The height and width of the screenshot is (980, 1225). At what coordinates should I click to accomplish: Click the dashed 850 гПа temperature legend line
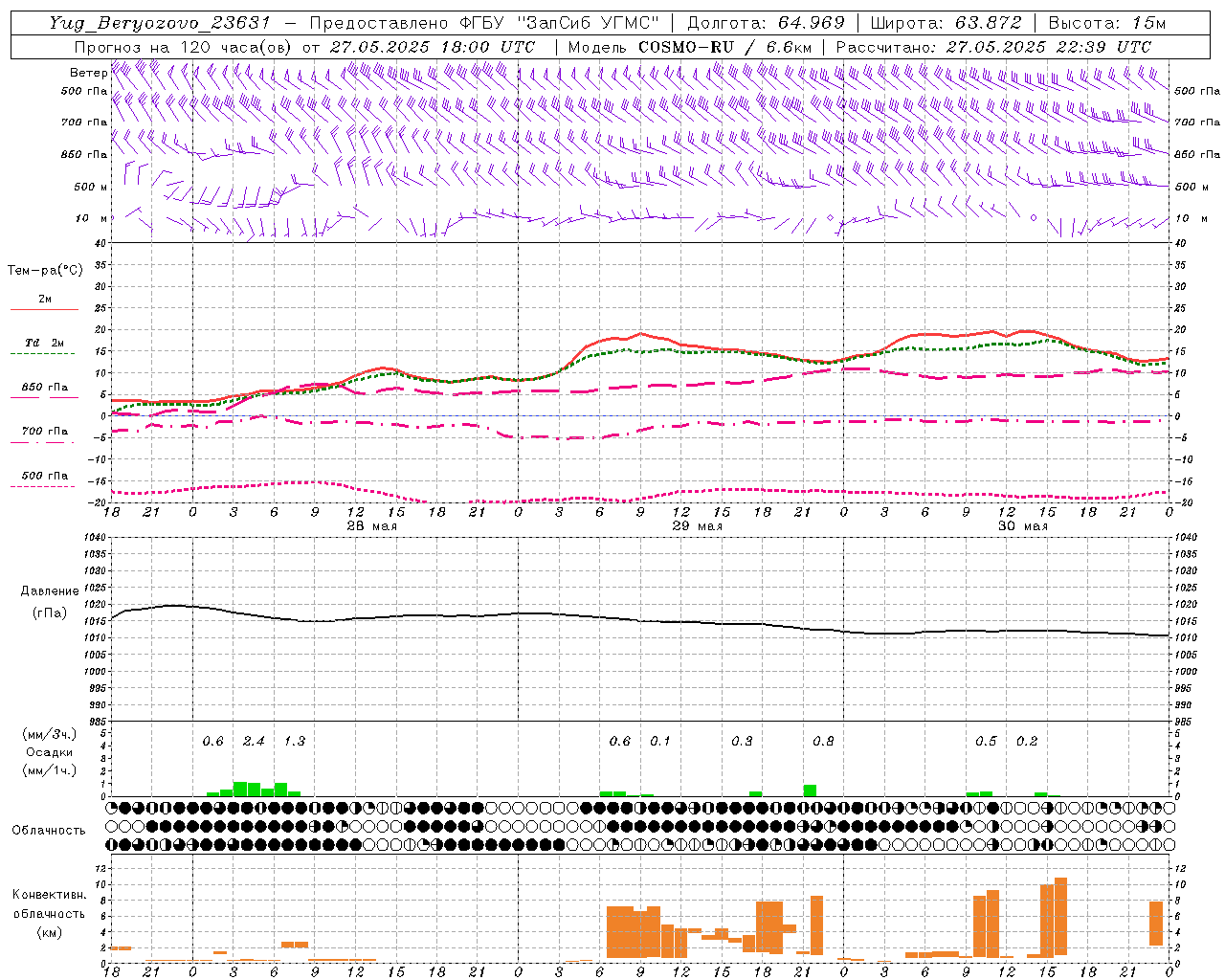click(x=44, y=397)
